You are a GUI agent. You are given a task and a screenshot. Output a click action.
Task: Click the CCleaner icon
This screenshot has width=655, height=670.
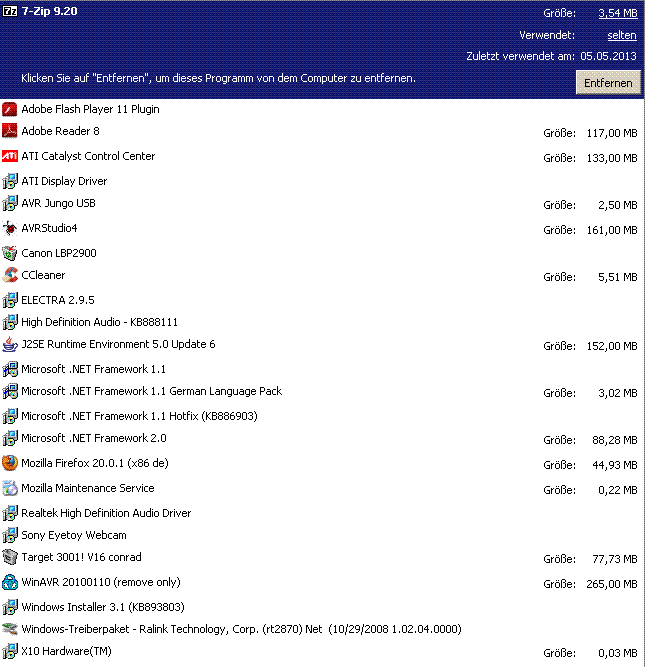coord(9,275)
